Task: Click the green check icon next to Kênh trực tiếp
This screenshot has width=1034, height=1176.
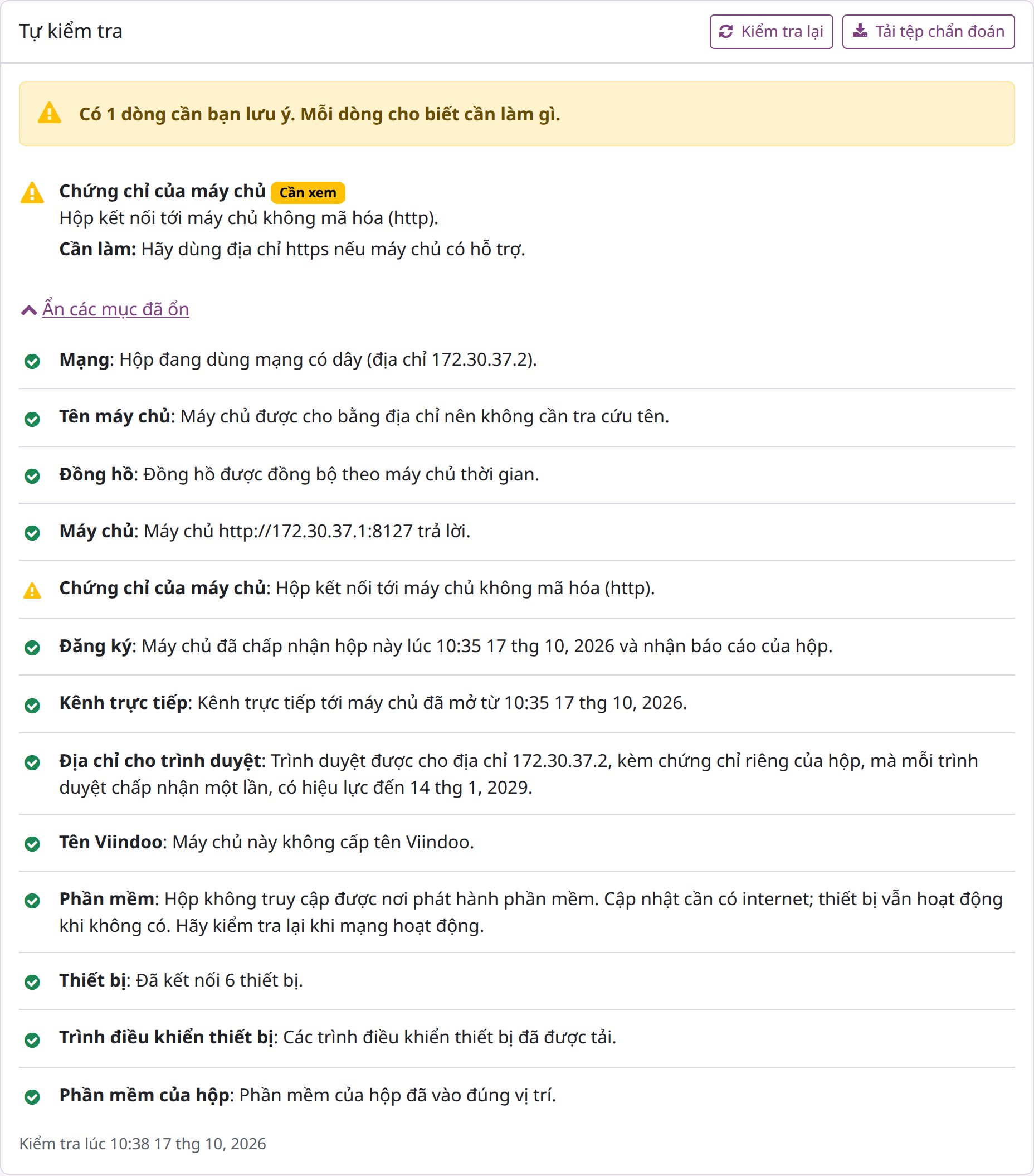Action: [x=32, y=705]
